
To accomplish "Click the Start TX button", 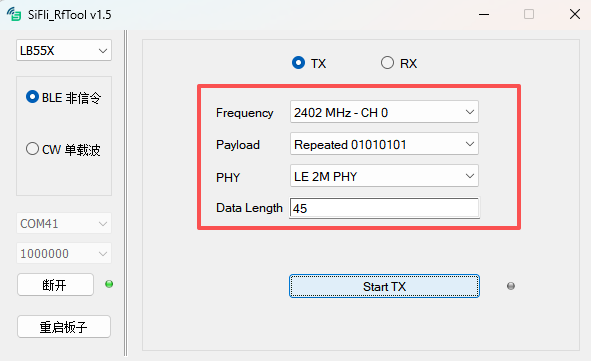I will click(384, 286).
